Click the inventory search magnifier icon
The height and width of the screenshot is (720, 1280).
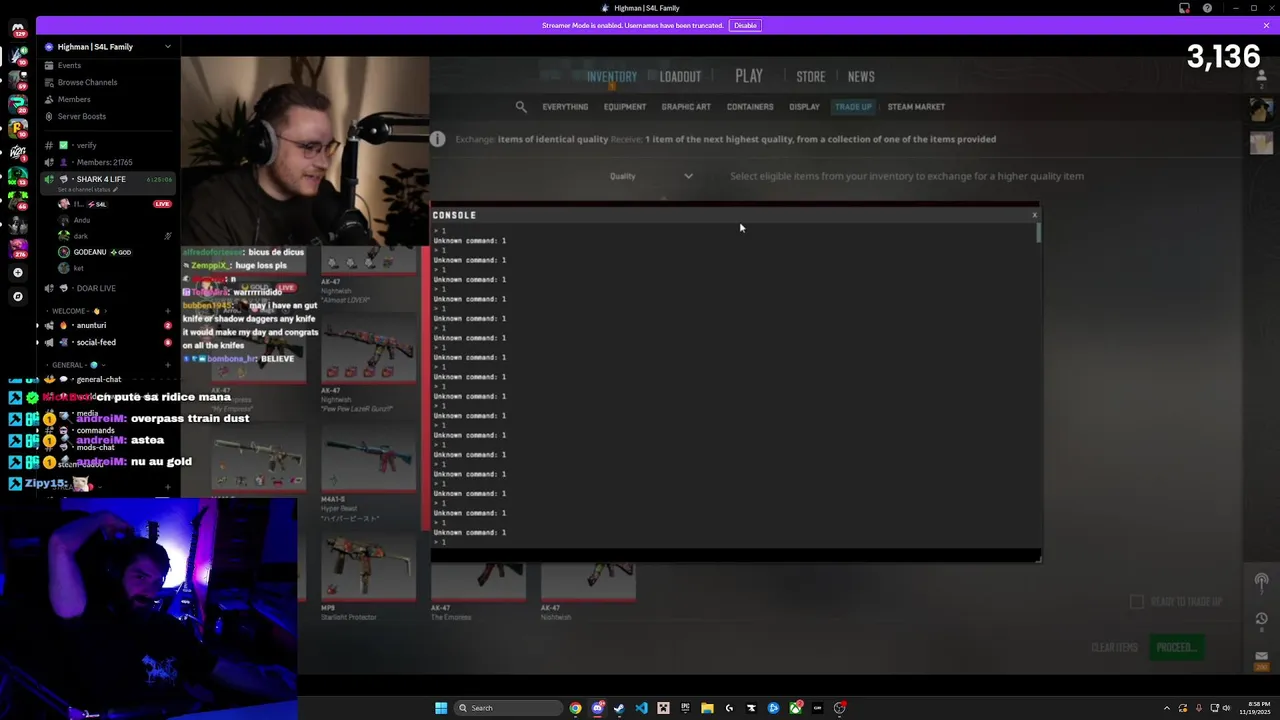coord(521,107)
